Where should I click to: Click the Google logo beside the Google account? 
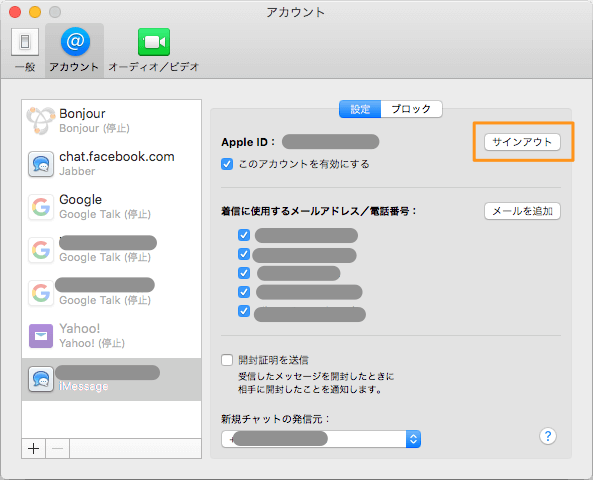(x=41, y=207)
